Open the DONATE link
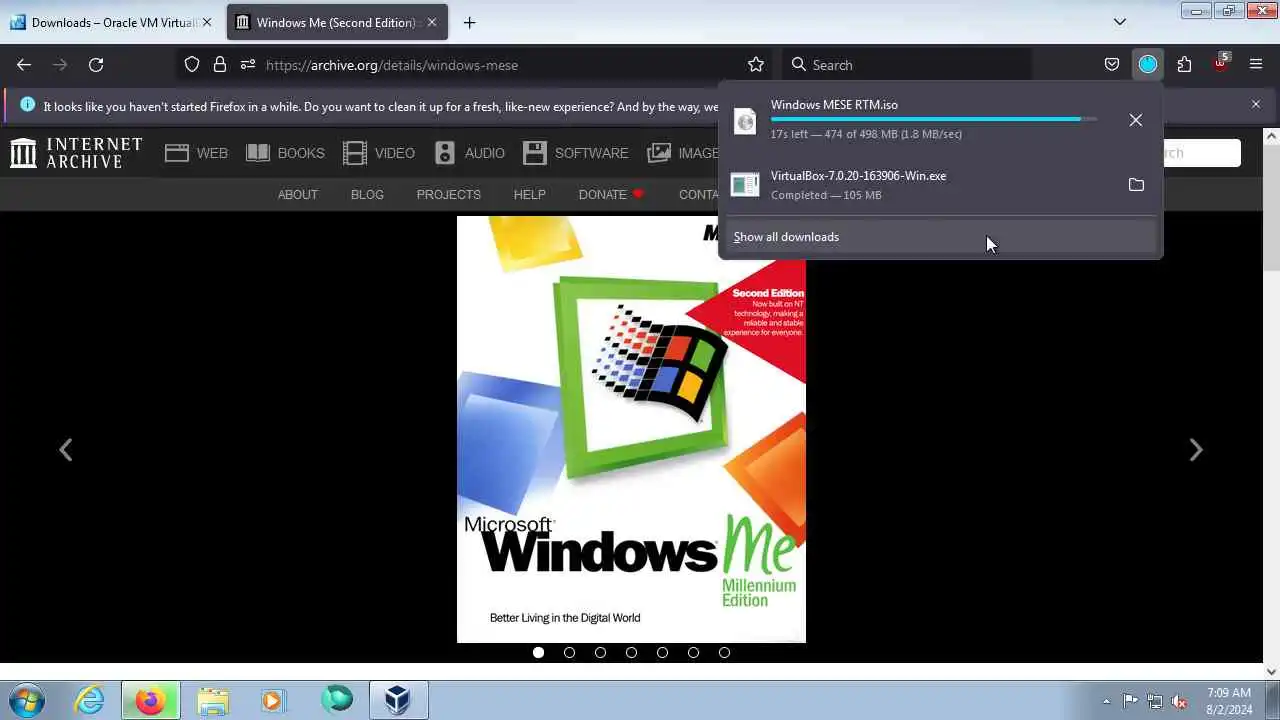This screenshot has height=720, width=1280. [x=612, y=194]
